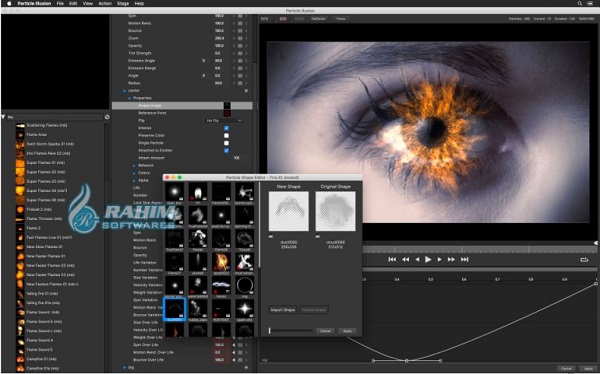
Task: Select Campfire 01 emitter in library
Action: pyautogui.click(x=42, y=359)
